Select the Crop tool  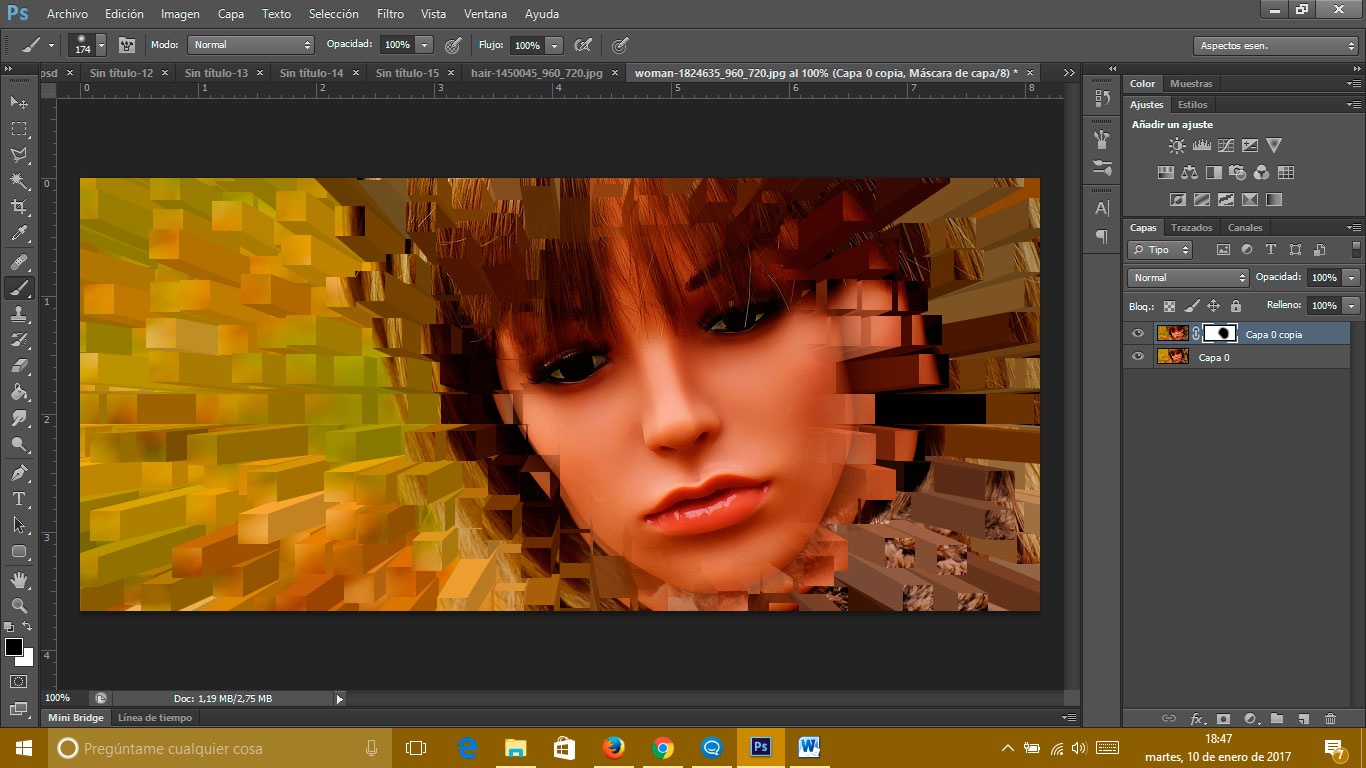click(18, 208)
